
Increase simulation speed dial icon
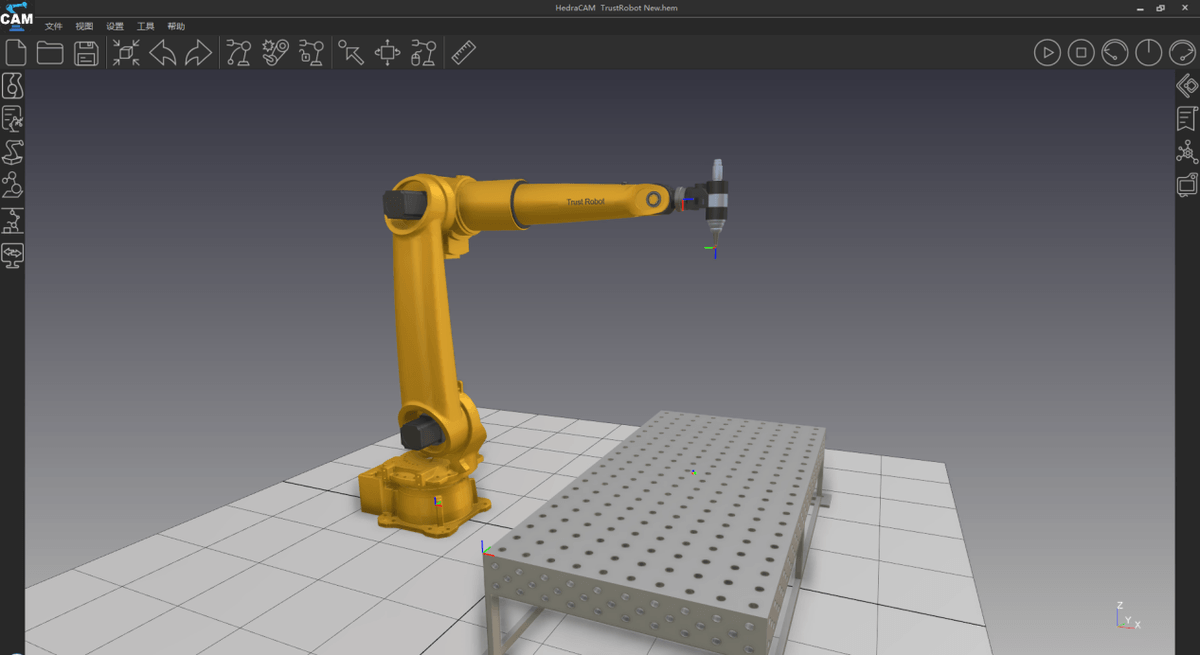click(1182, 53)
